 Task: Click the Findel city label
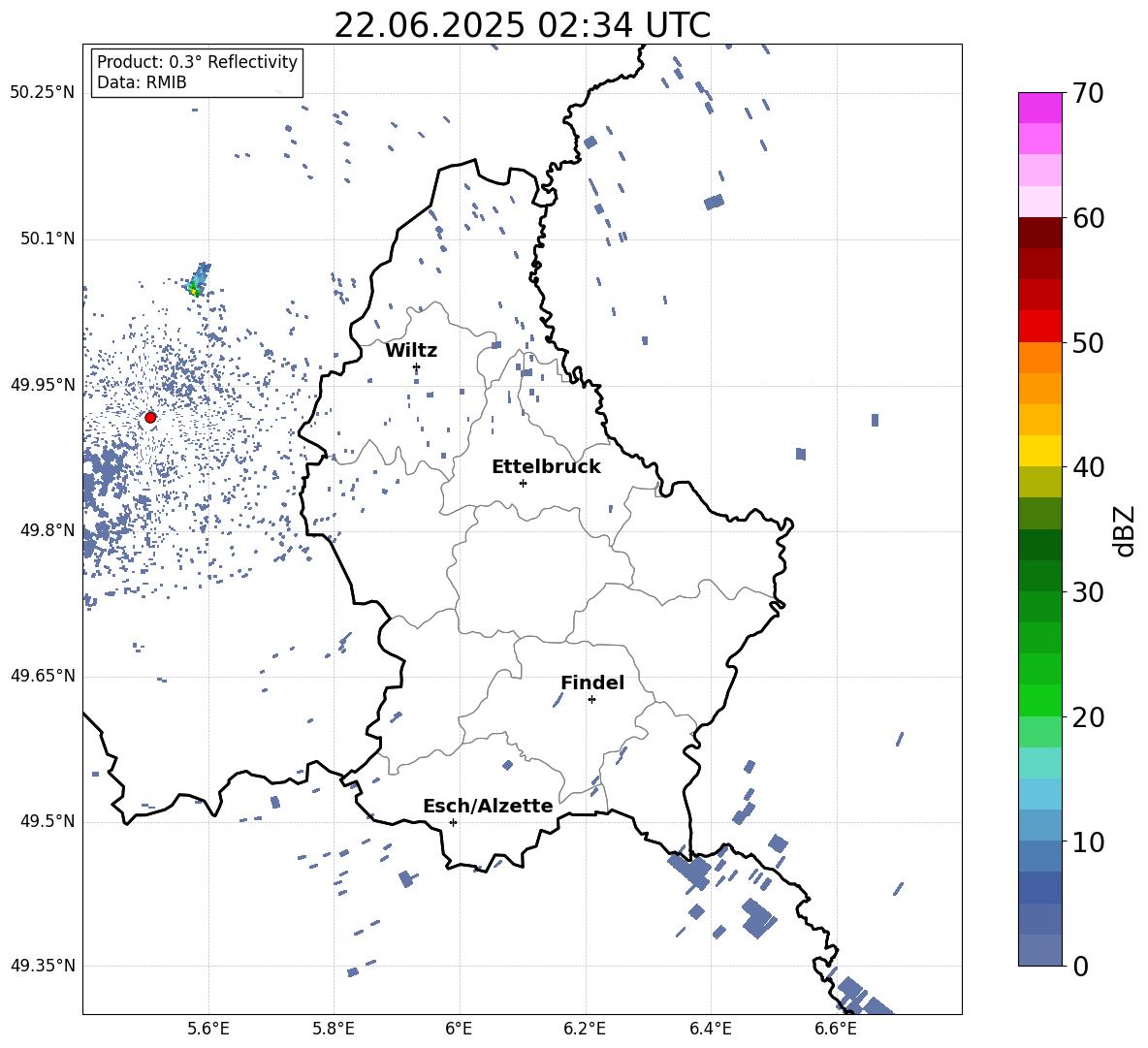click(592, 683)
